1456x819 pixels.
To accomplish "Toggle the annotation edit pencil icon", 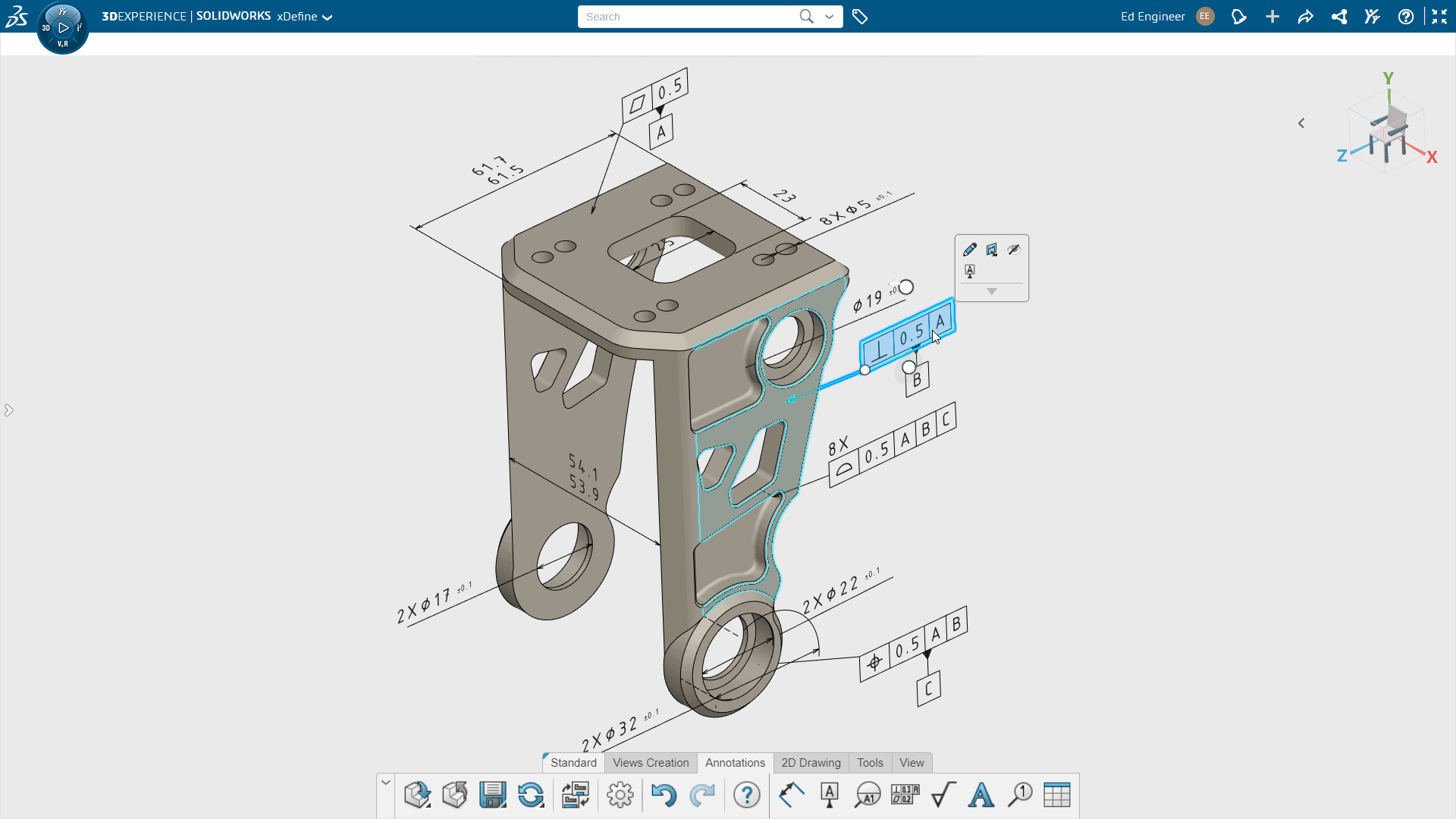I will [969, 249].
